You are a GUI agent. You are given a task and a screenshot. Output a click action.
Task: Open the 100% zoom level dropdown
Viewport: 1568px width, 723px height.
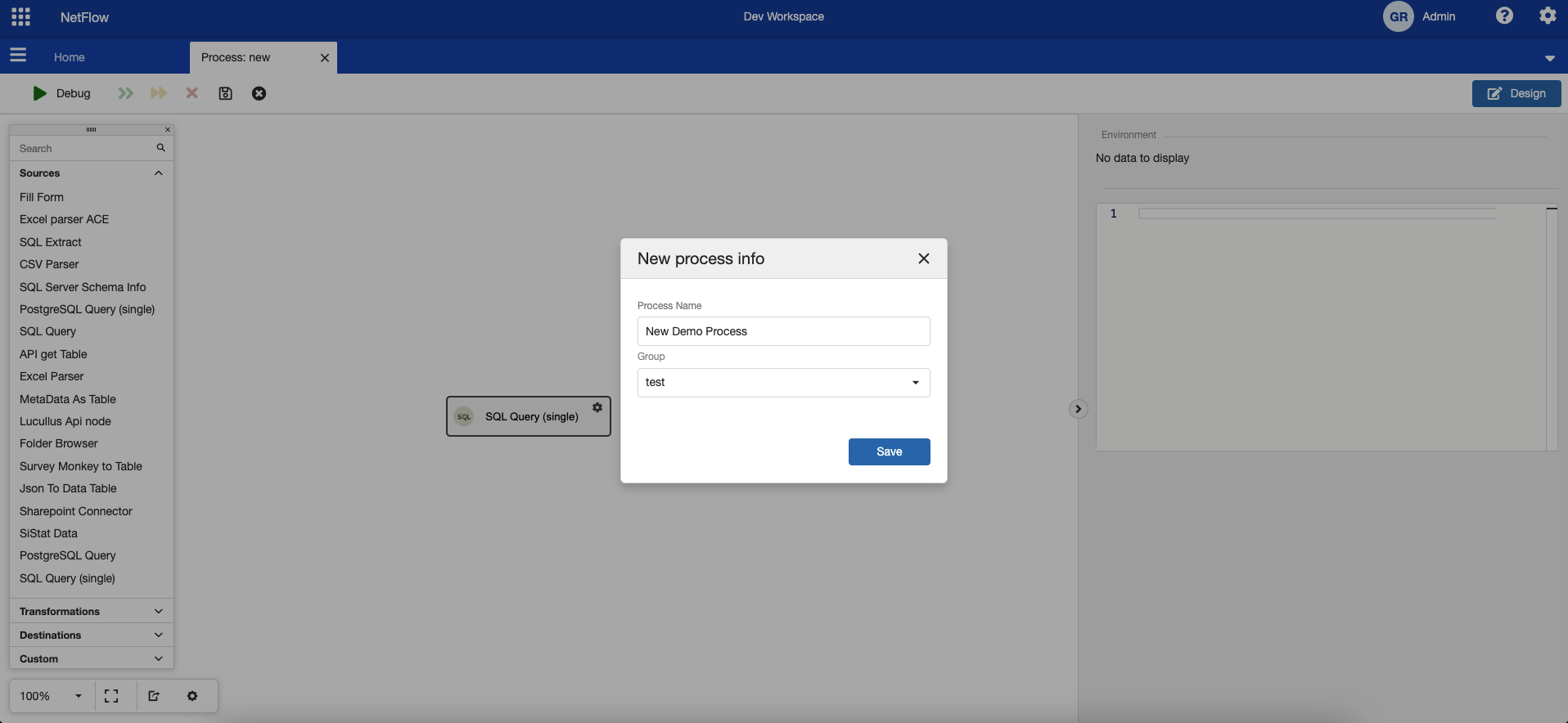click(51, 696)
